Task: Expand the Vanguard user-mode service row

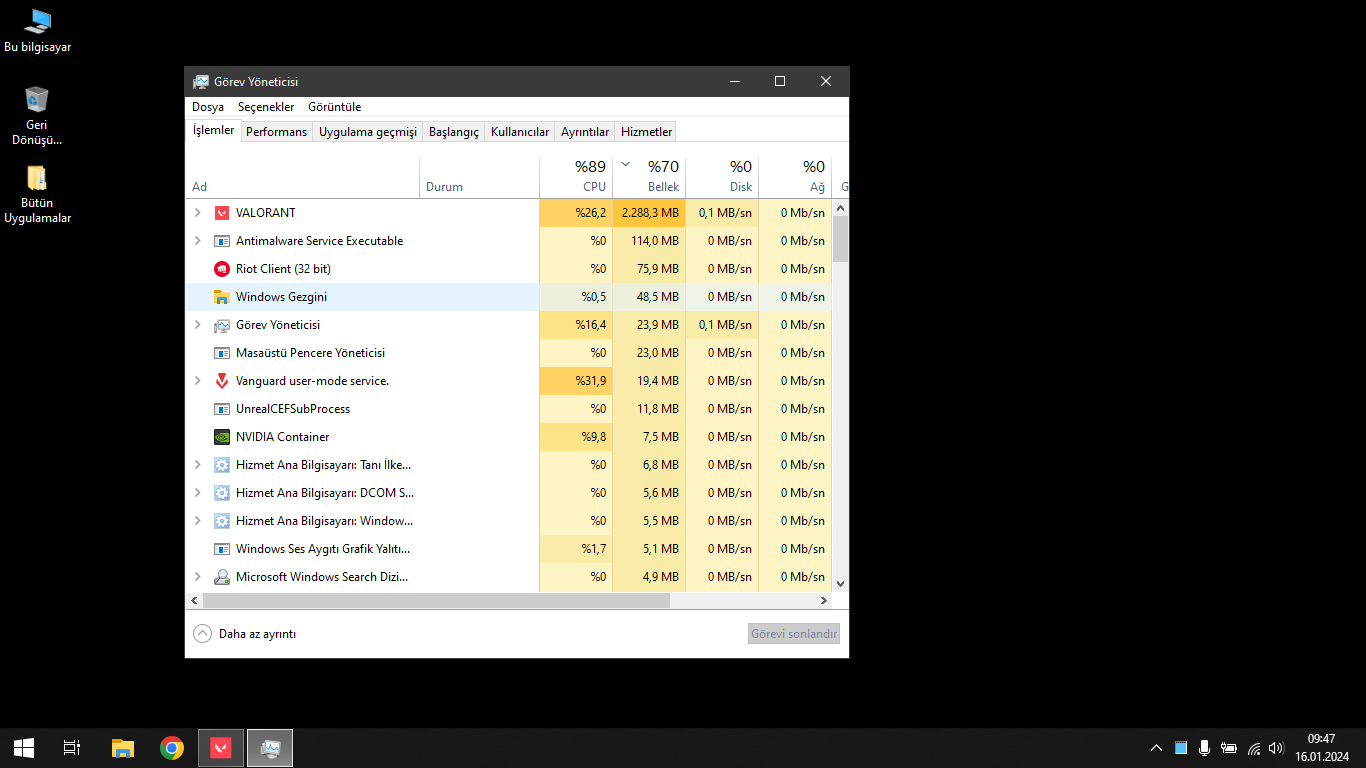Action: click(x=198, y=381)
